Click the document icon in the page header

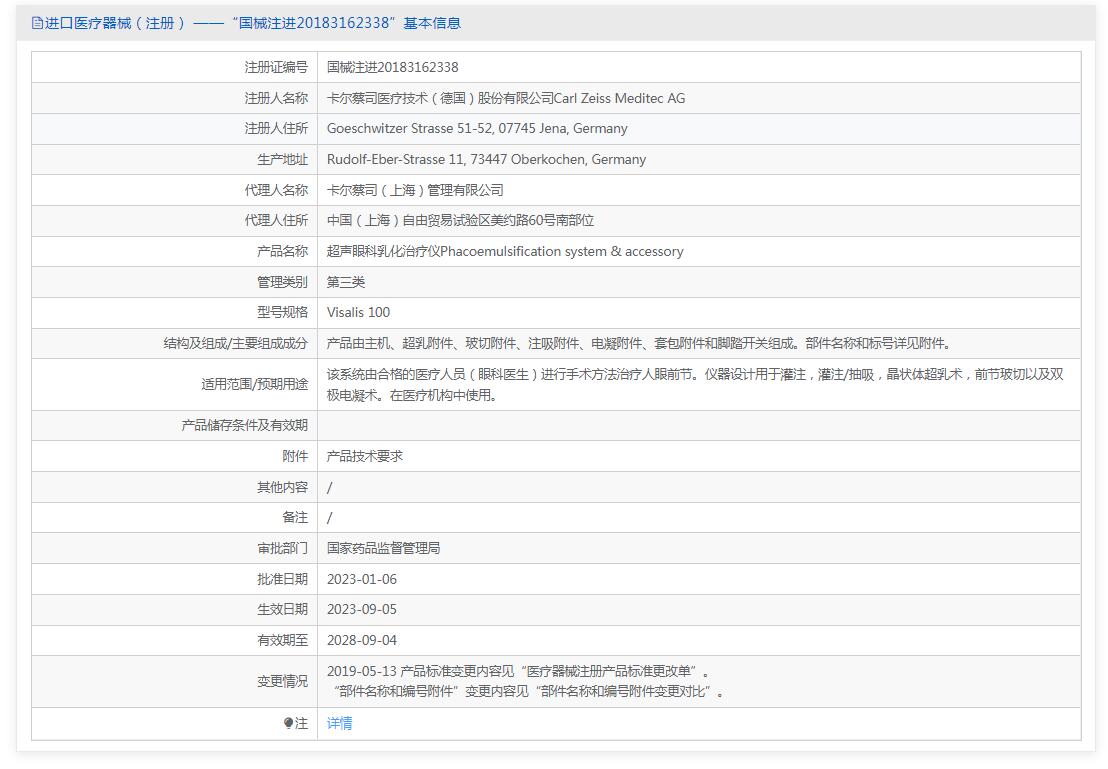37,23
